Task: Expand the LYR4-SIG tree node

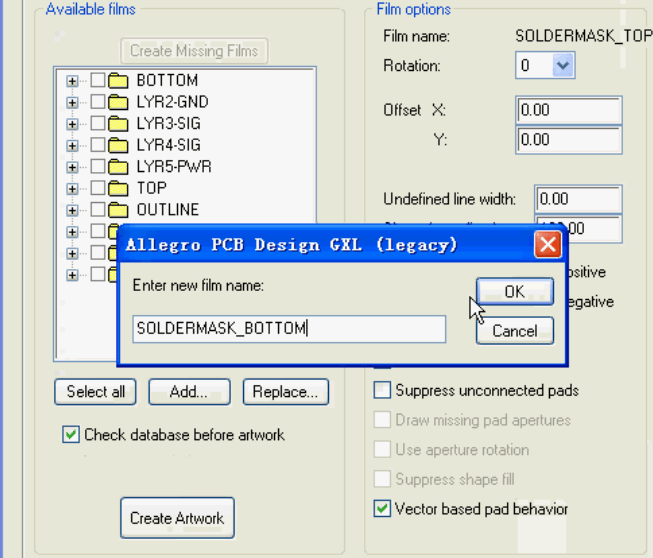Action: pyautogui.click(x=72, y=146)
